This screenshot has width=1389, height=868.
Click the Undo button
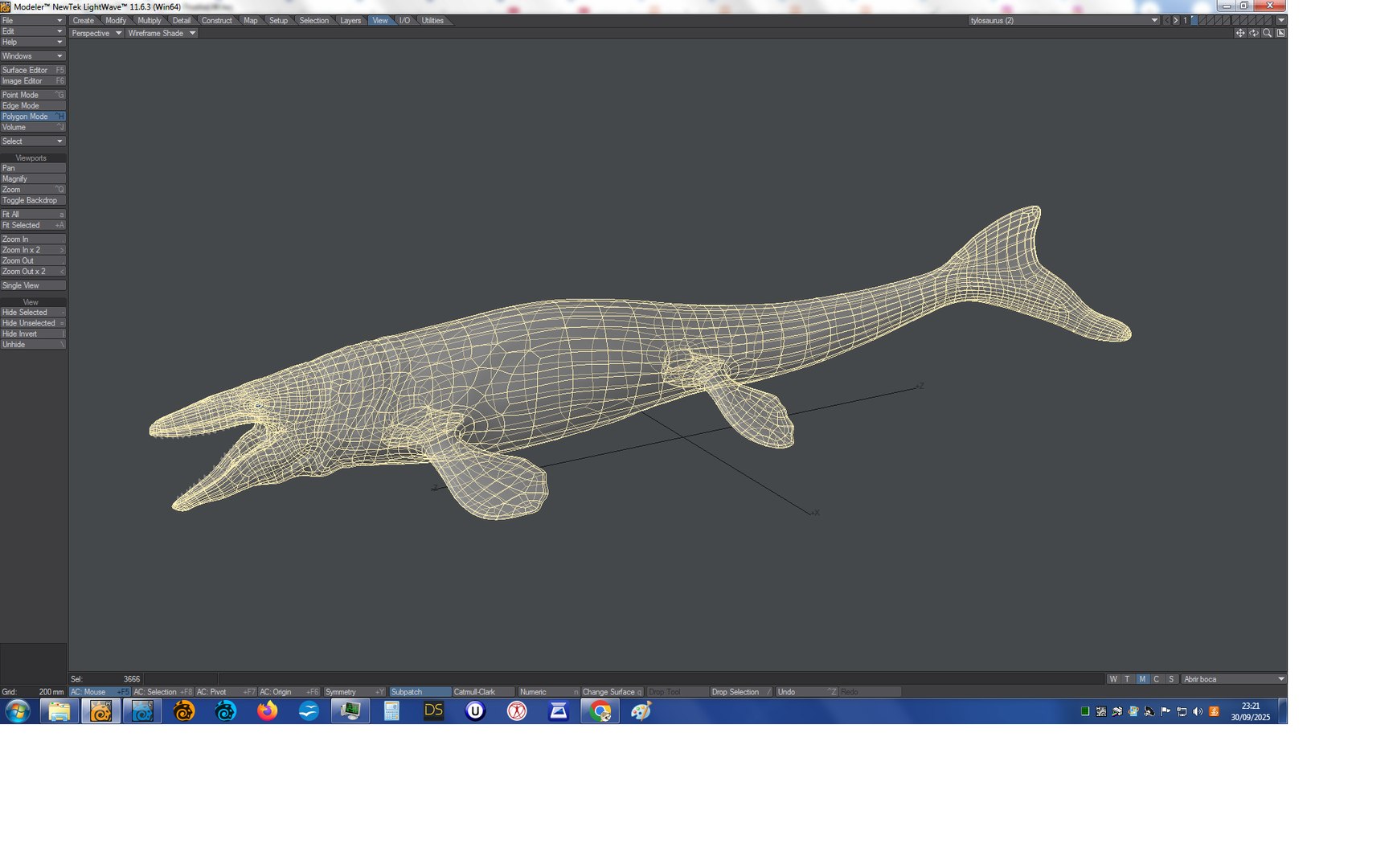pyautogui.click(x=806, y=692)
